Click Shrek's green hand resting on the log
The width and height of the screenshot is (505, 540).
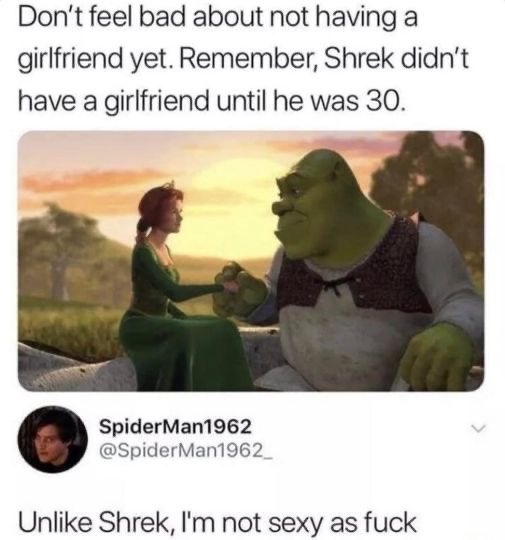tap(436, 355)
